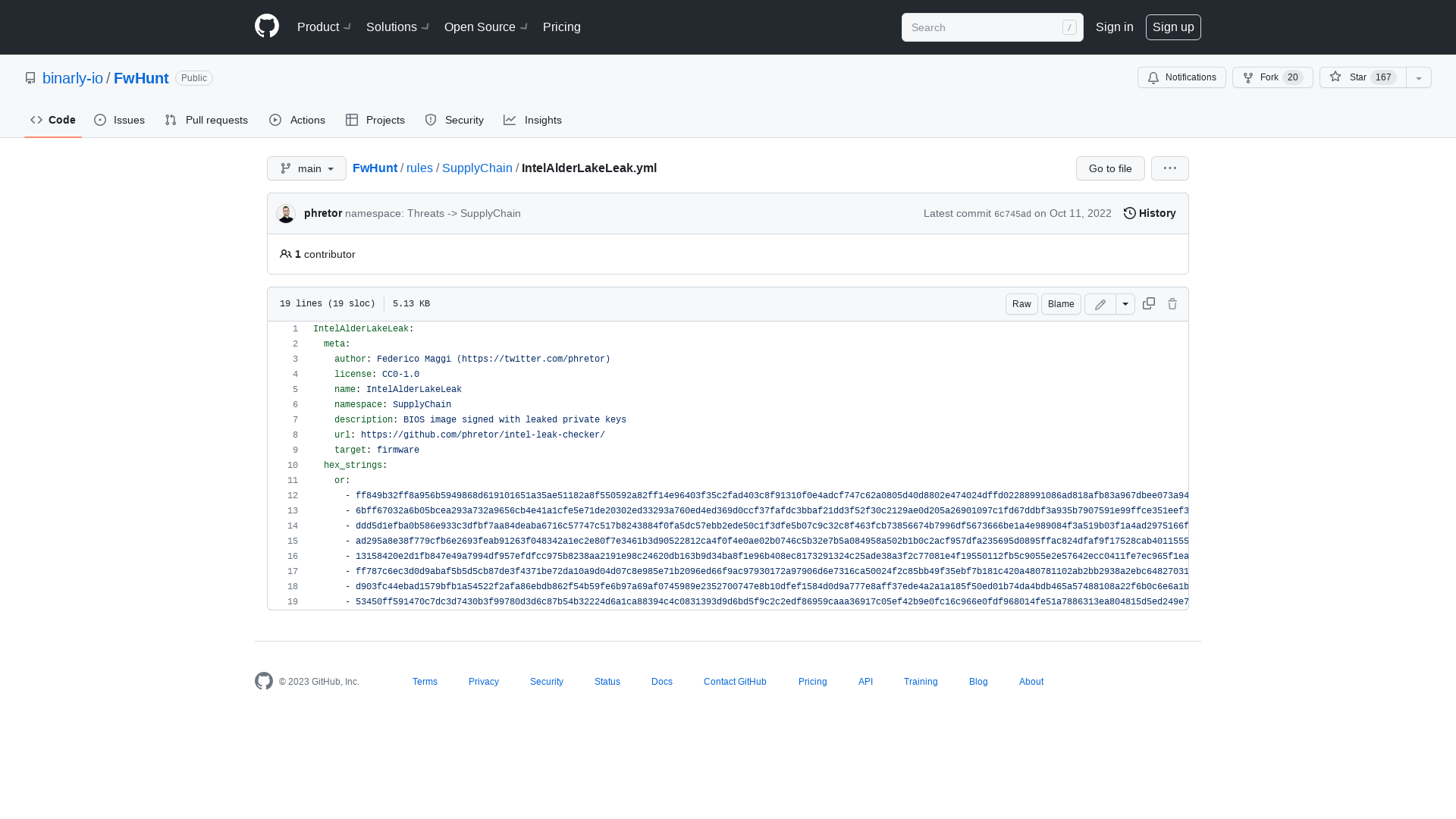This screenshot has height=819, width=1456.
Task: Open the binarly-io owner link
Action: [x=73, y=78]
